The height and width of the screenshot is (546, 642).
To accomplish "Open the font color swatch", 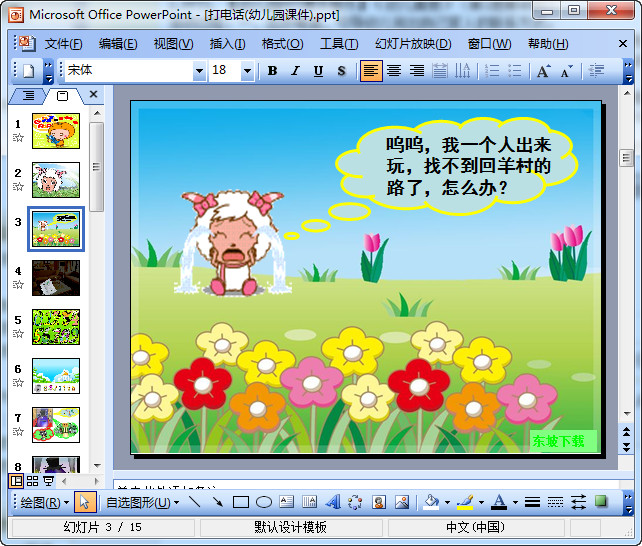I will tap(499, 502).
